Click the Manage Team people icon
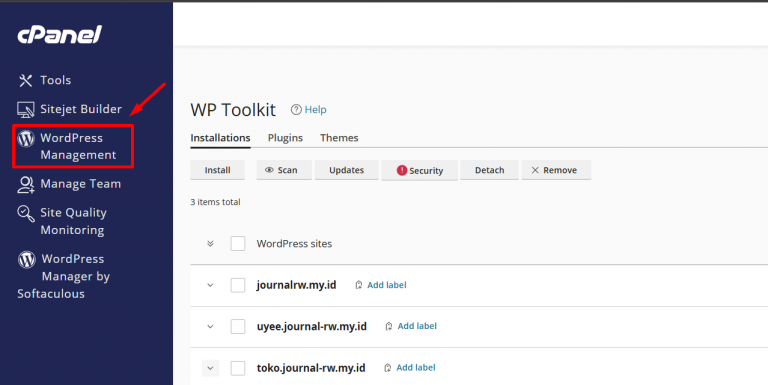This screenshot has width=768, height=385. click(x=25, y=184)
